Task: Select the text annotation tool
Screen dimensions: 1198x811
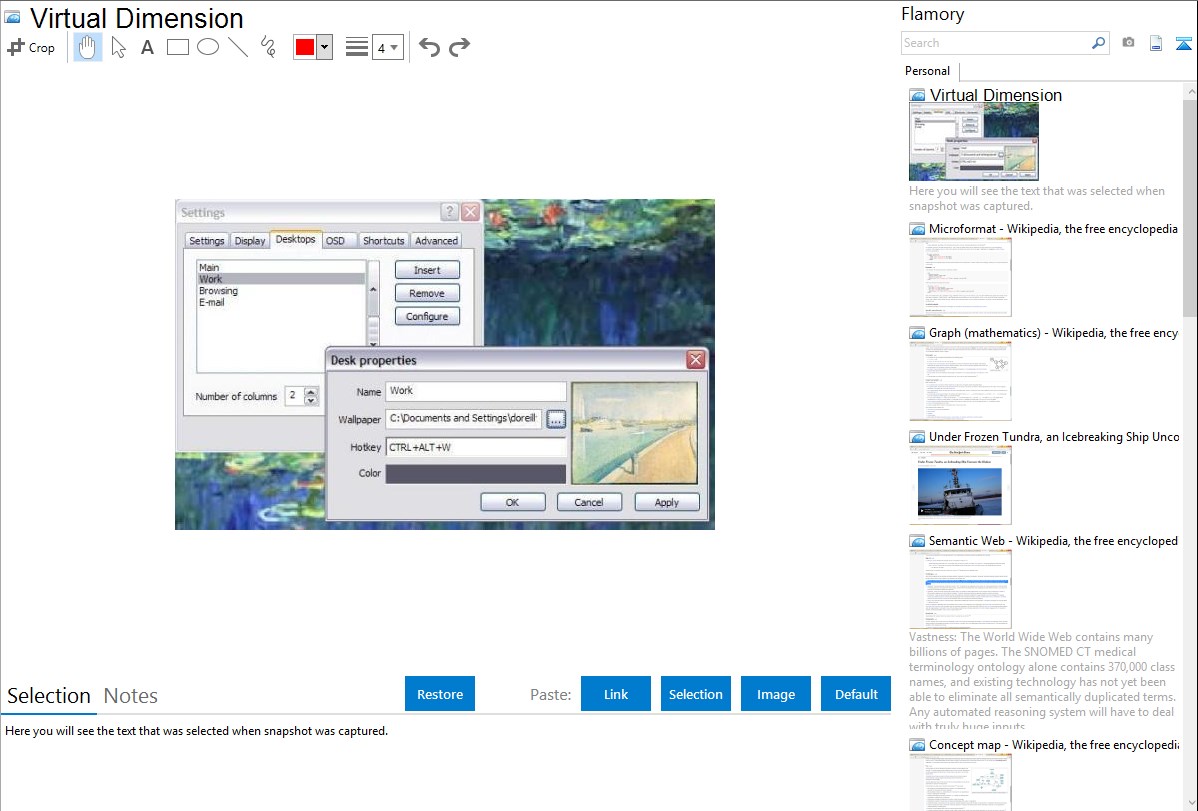Action: (147, 47)
